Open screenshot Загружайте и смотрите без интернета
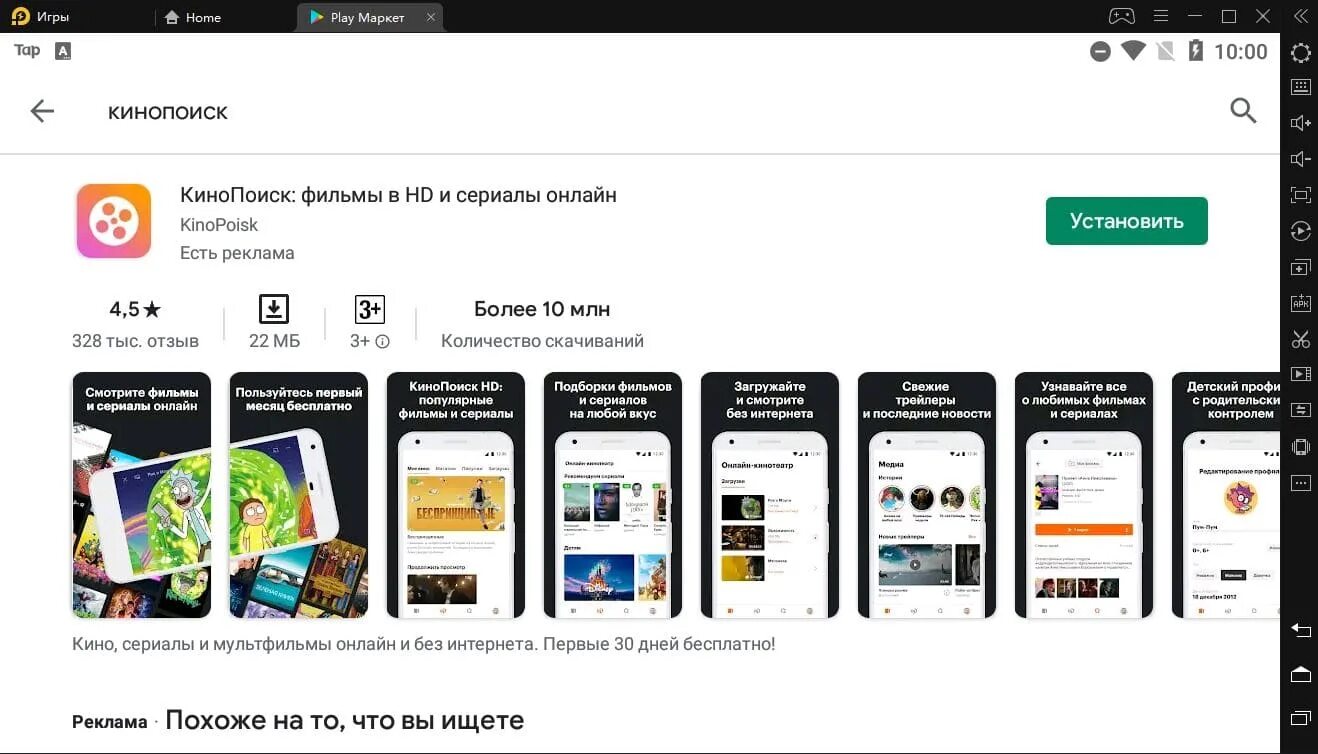Screen dimensions: 1318x754 (769, 495)
